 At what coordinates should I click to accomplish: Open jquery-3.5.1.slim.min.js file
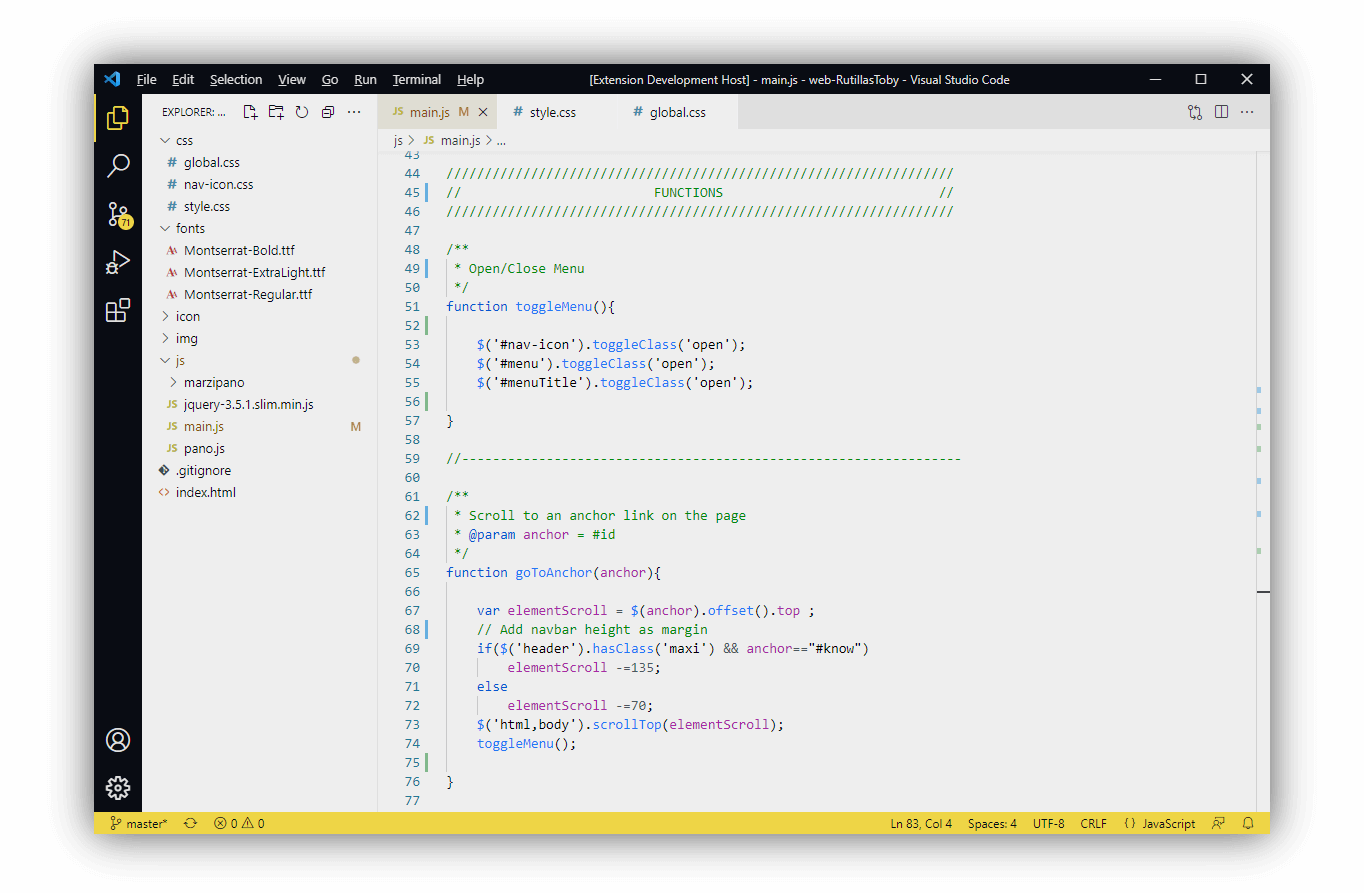click(260, 404)
